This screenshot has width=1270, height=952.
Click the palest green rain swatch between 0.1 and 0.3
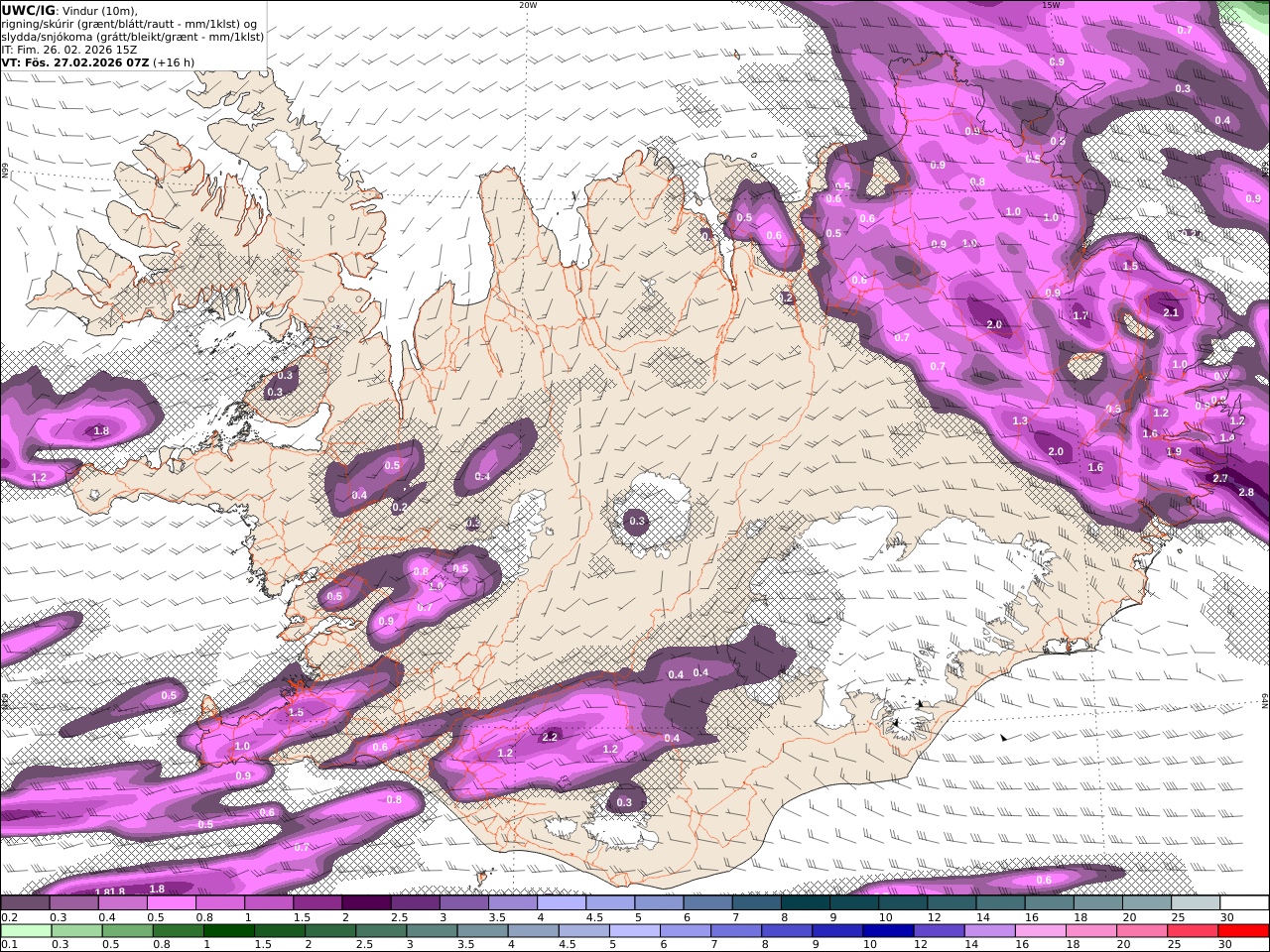pos(26,930)
